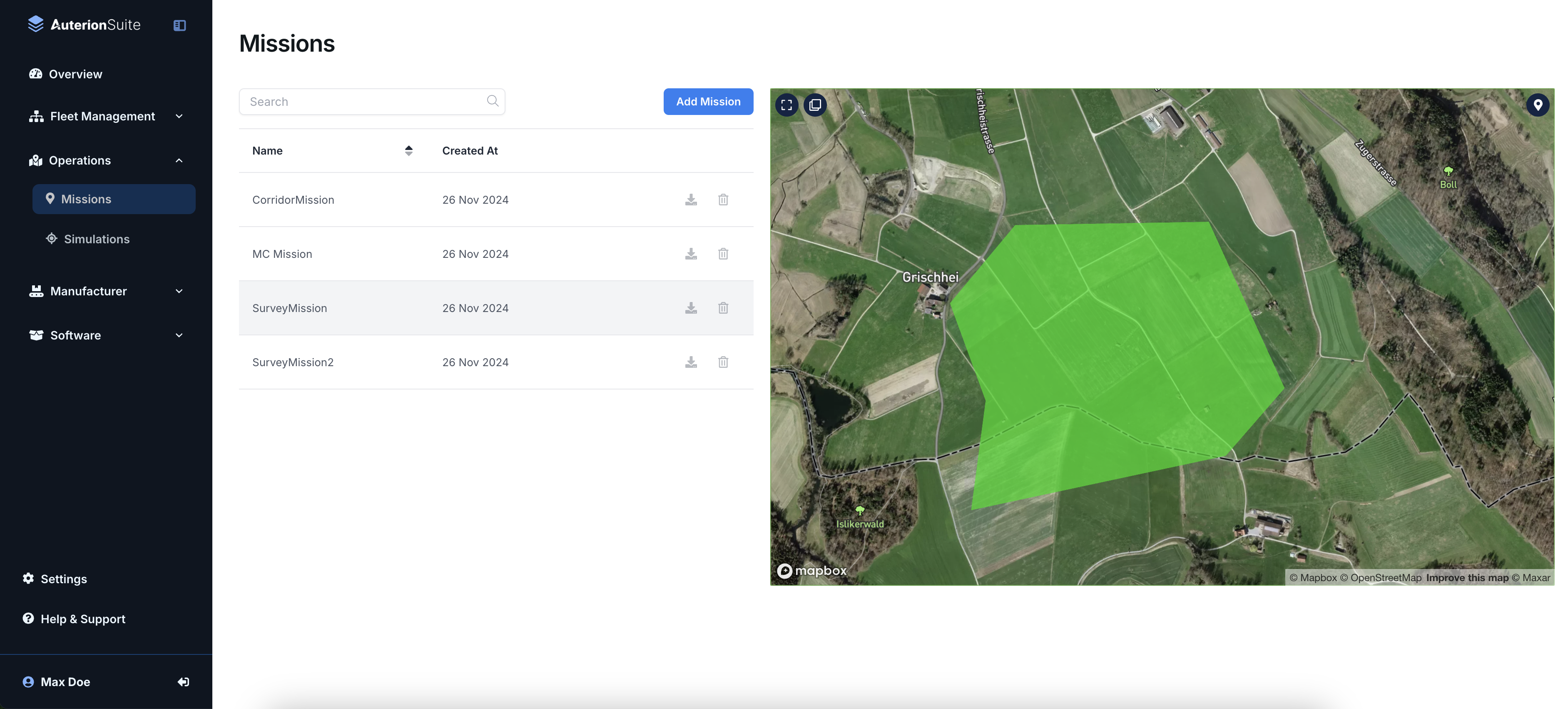Sort missions by Name column
1568x709 pixels.
408,150
